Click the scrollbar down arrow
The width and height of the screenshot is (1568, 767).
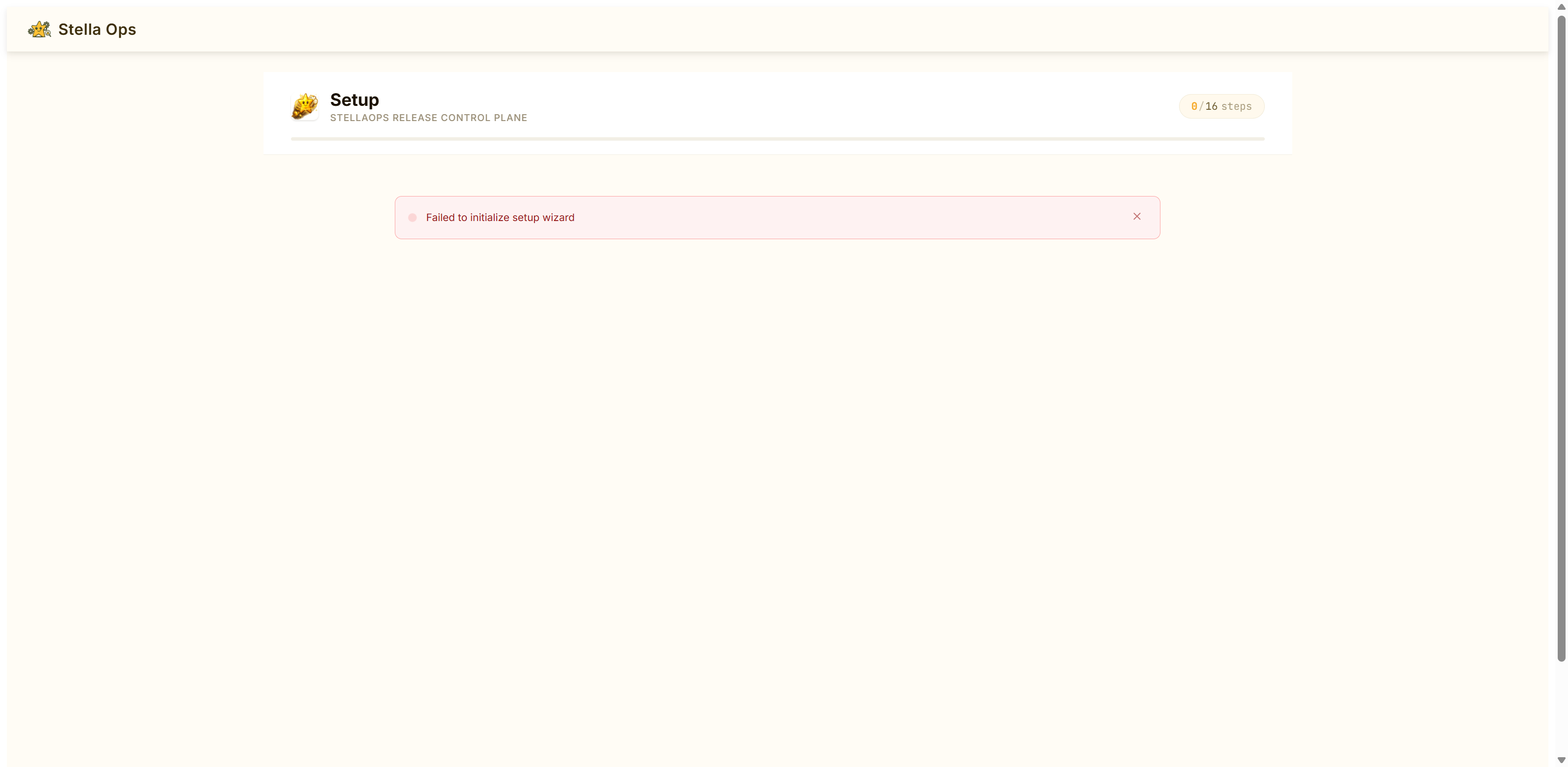1561,760
